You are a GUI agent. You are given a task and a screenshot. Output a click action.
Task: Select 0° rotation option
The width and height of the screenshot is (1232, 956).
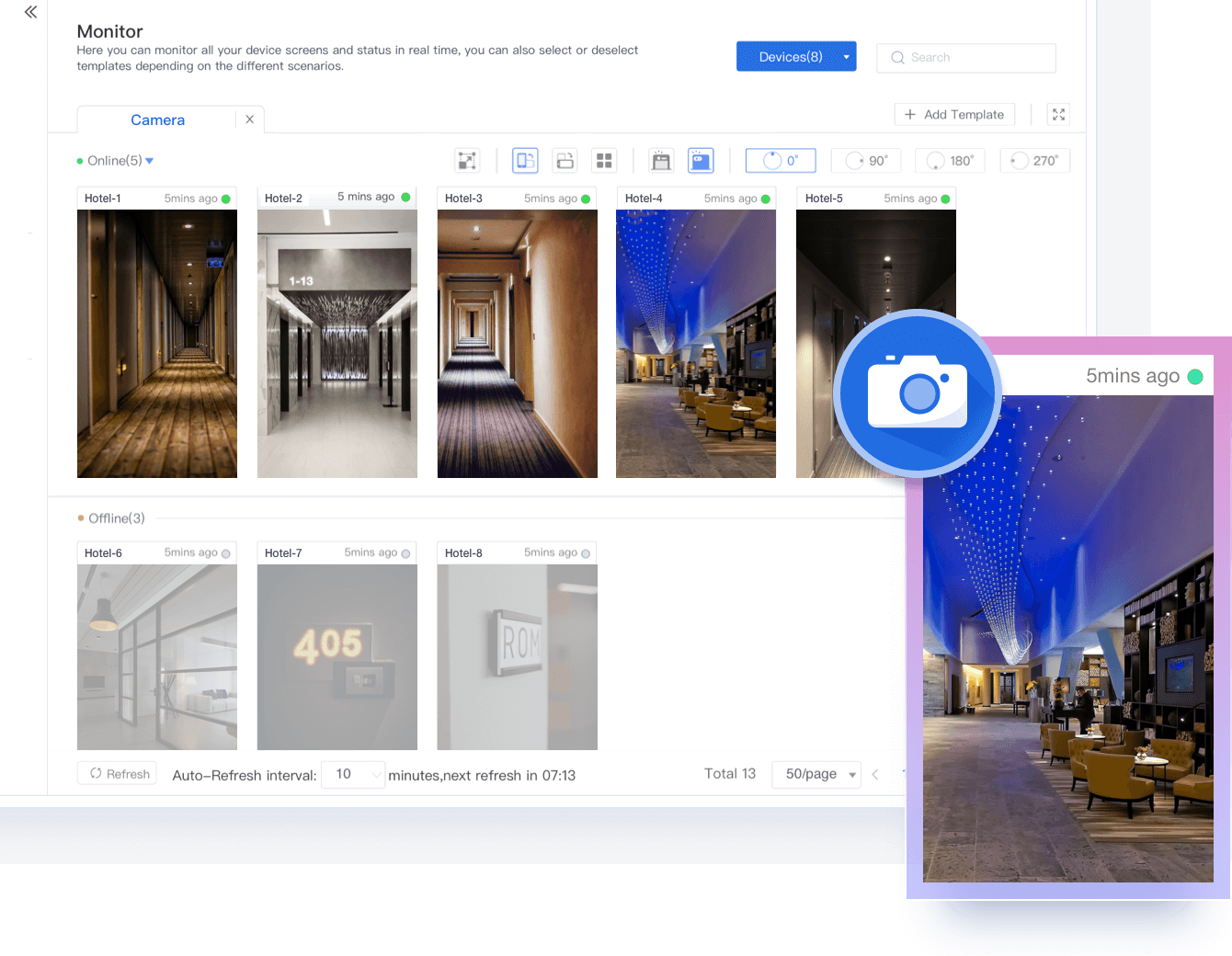[781, 161]
